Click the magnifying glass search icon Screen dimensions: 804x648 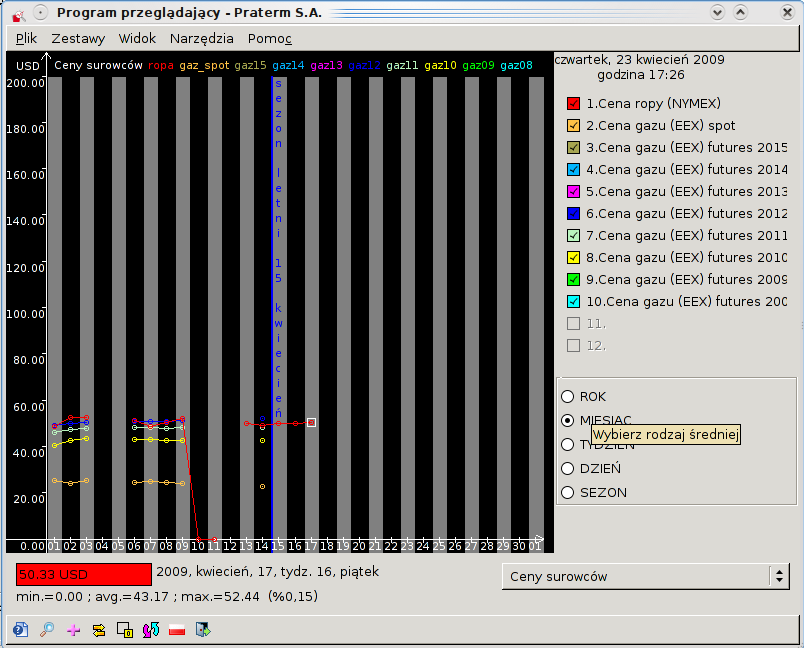coord(47,629)
